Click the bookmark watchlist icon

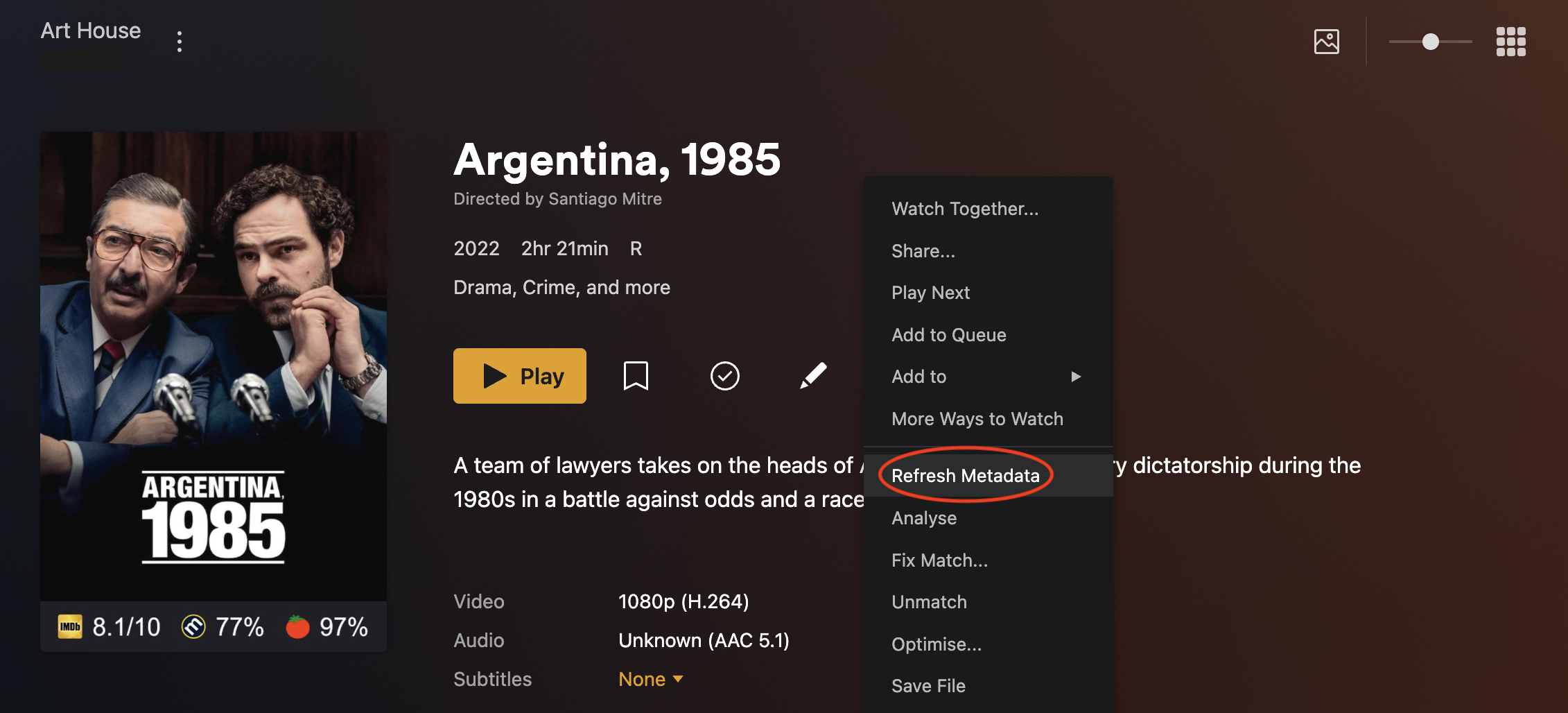click(x=636, y=376)
